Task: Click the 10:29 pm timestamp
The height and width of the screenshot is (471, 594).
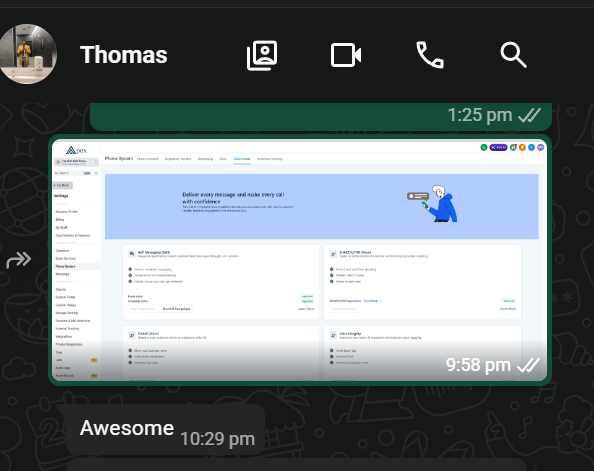Action: pyautogui.click(x=217, y=439)
